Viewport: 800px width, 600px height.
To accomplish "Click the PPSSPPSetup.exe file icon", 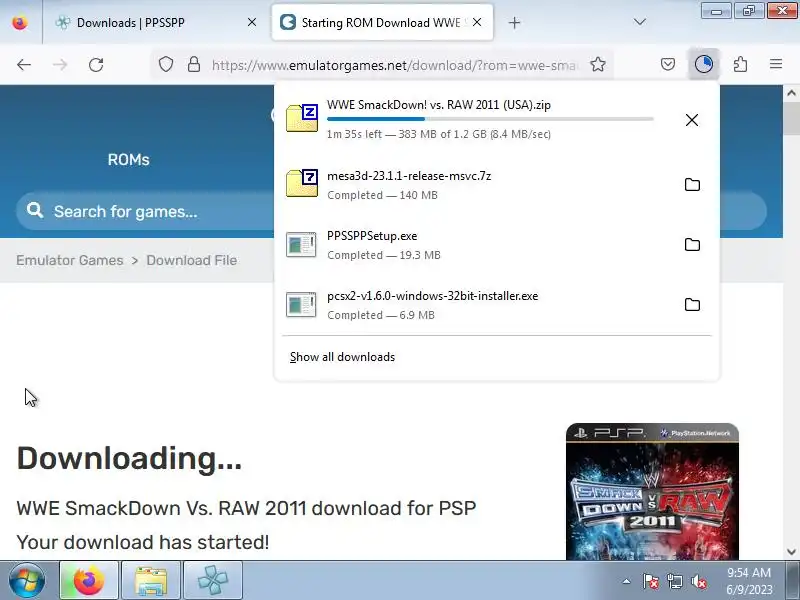I will coord(301,245).
